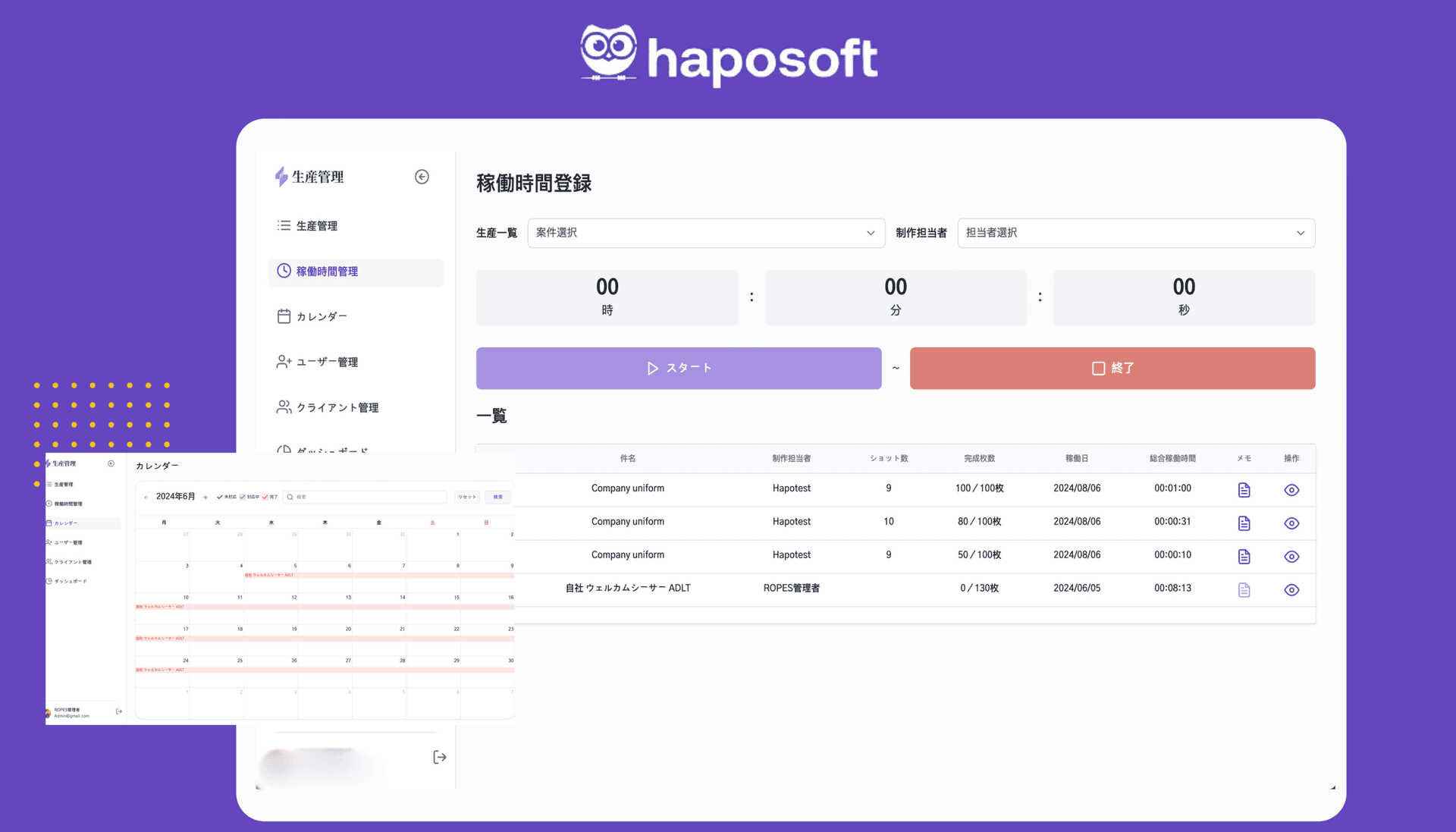
Task: View details via eye icon, 00:00:10 row
Action: pyautogui.click(x=1291, y=557)
